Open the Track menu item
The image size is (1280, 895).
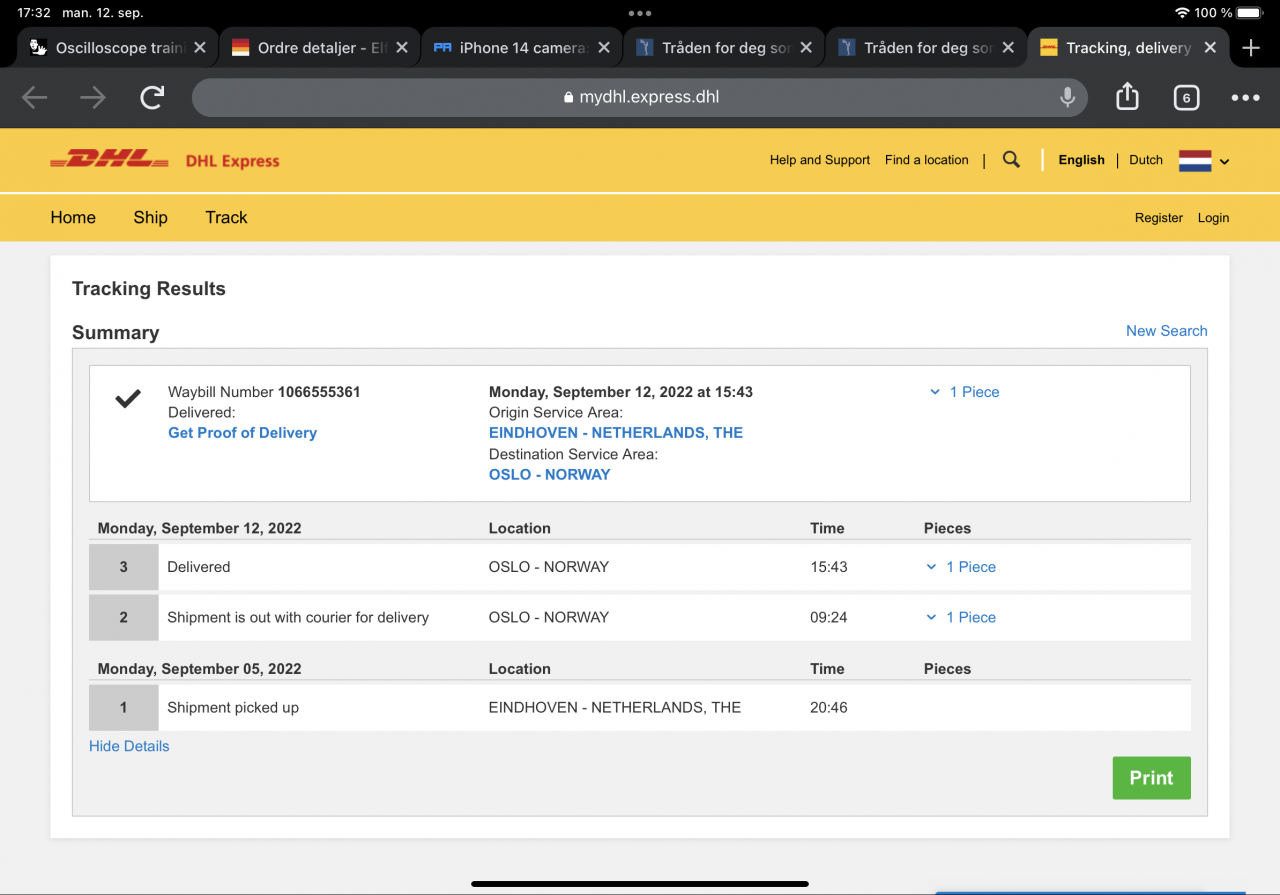226,217
